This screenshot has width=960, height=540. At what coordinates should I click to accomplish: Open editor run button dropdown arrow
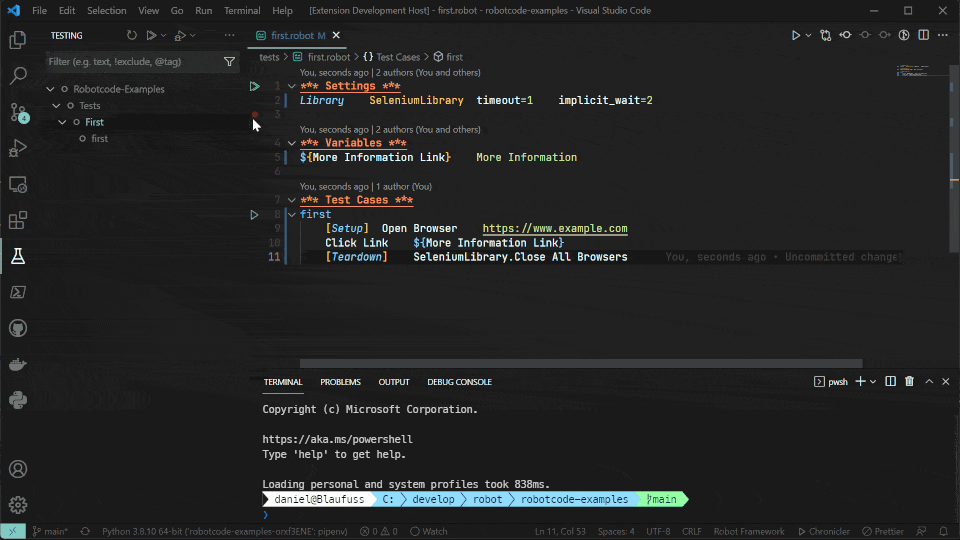point(808,36)
